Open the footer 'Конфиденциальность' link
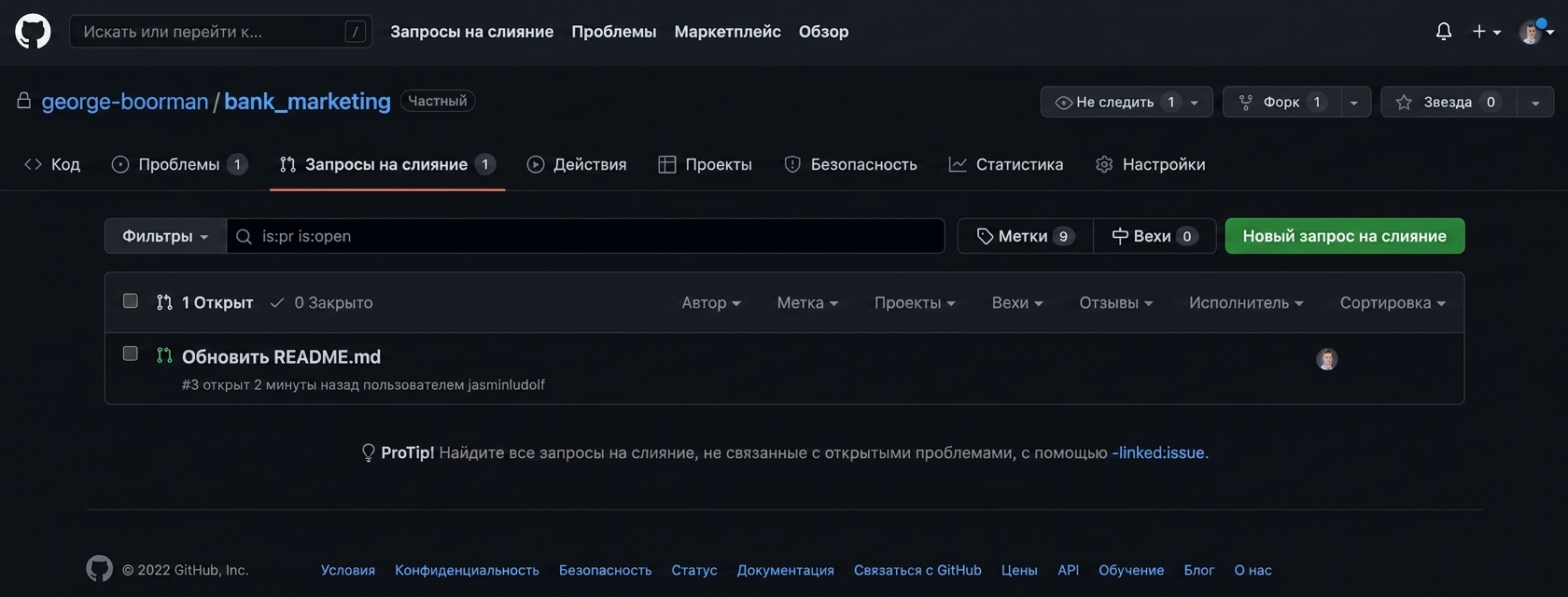The height and width of the screenshot is (597, 1568). (x=467, y=570)
